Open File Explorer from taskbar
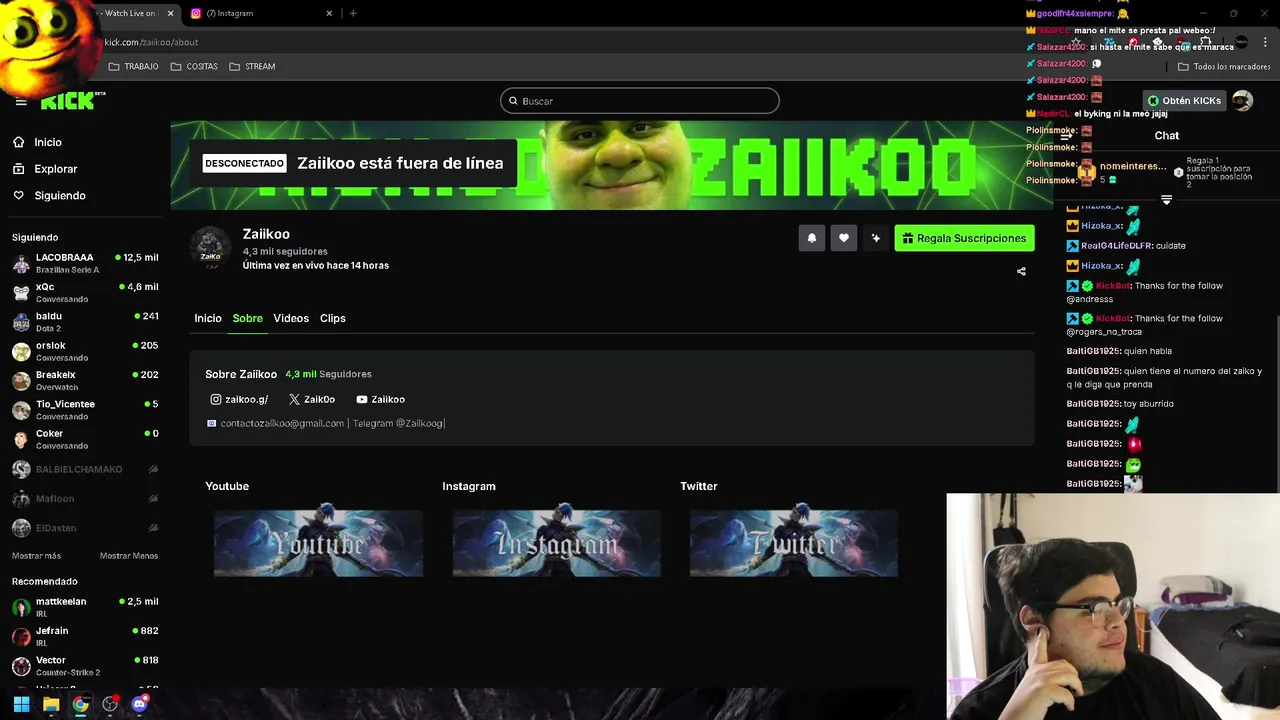The image size is (1280, 720). [51, 704]
